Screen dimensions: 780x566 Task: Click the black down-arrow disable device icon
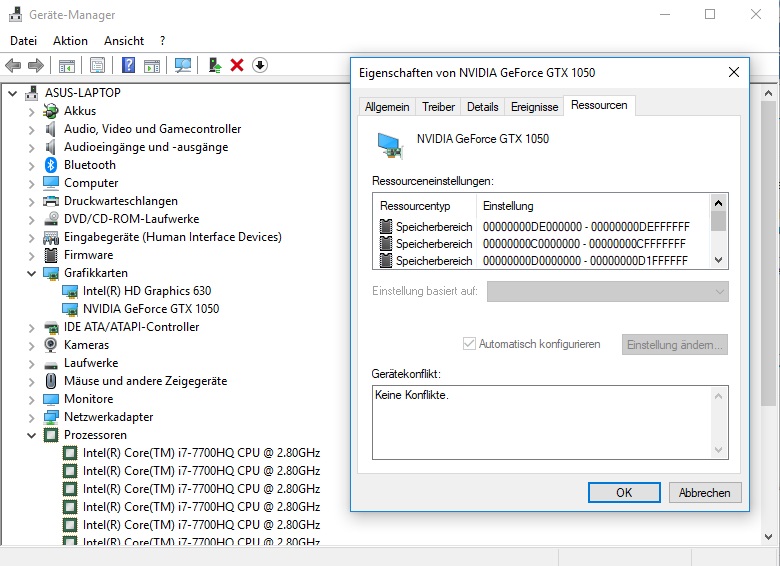(x=260, y=65)
